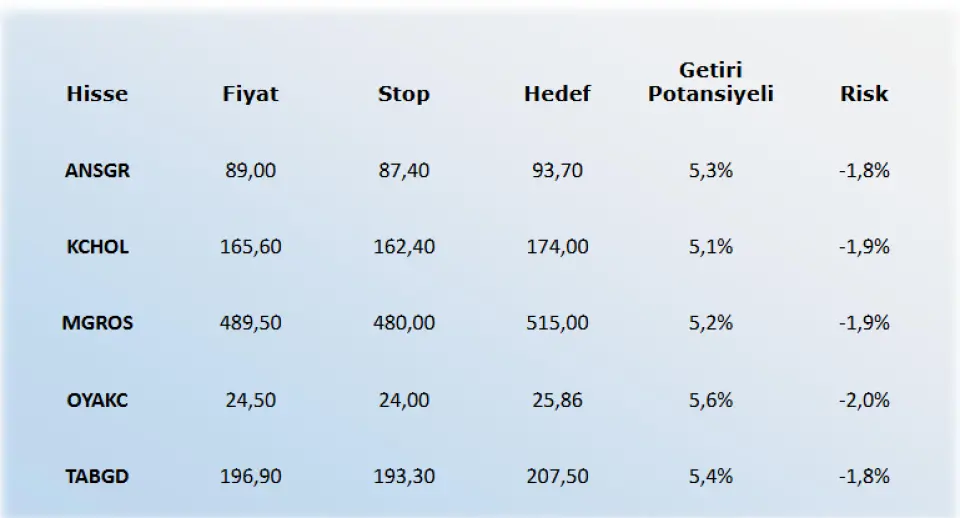Select MGROS stop value 480,00

pyautogui.click(x=403, y=323)
